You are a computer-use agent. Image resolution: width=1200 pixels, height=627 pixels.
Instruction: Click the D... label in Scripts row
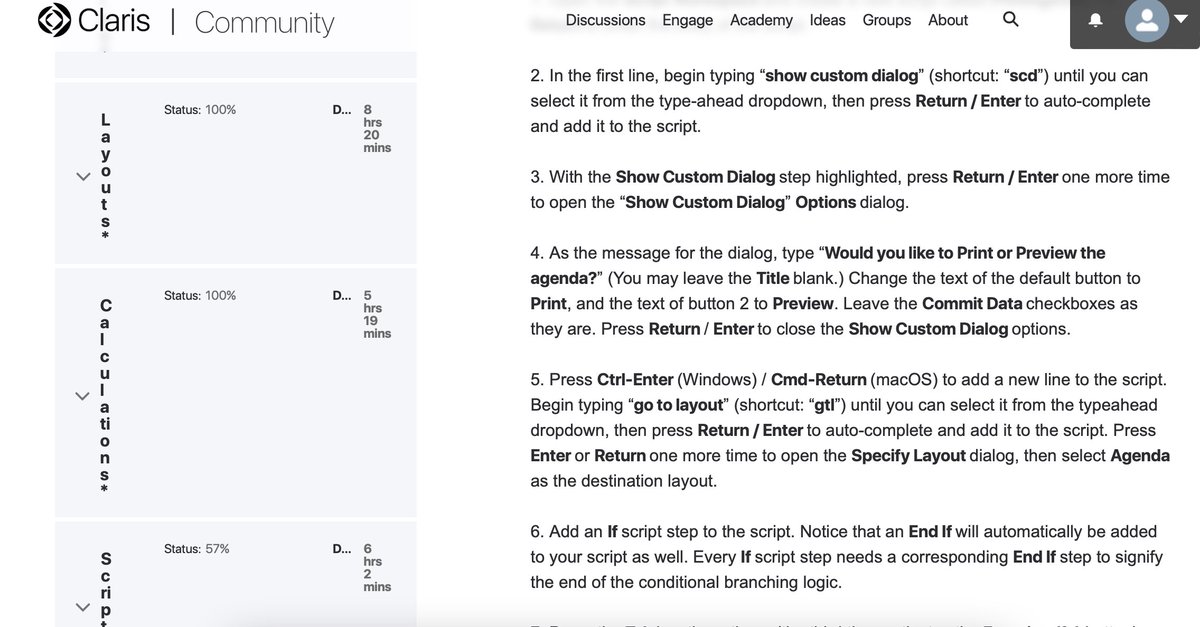point(342,549)
